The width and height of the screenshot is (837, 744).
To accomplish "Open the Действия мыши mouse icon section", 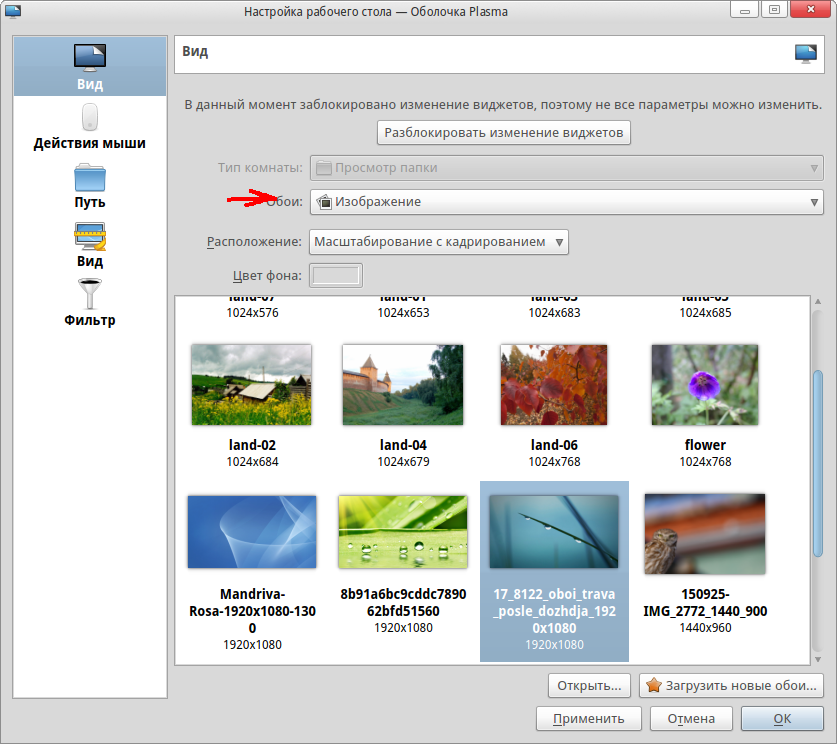I will coord(90,116).
